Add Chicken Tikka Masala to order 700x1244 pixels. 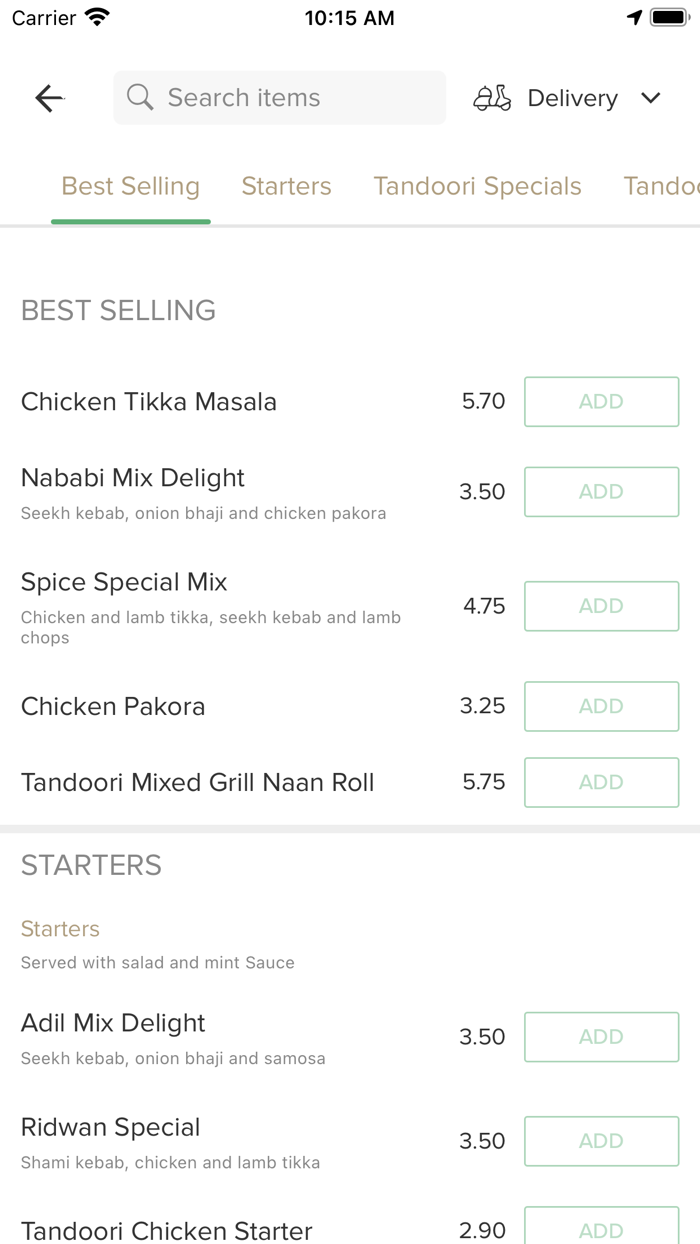(601, 401)
